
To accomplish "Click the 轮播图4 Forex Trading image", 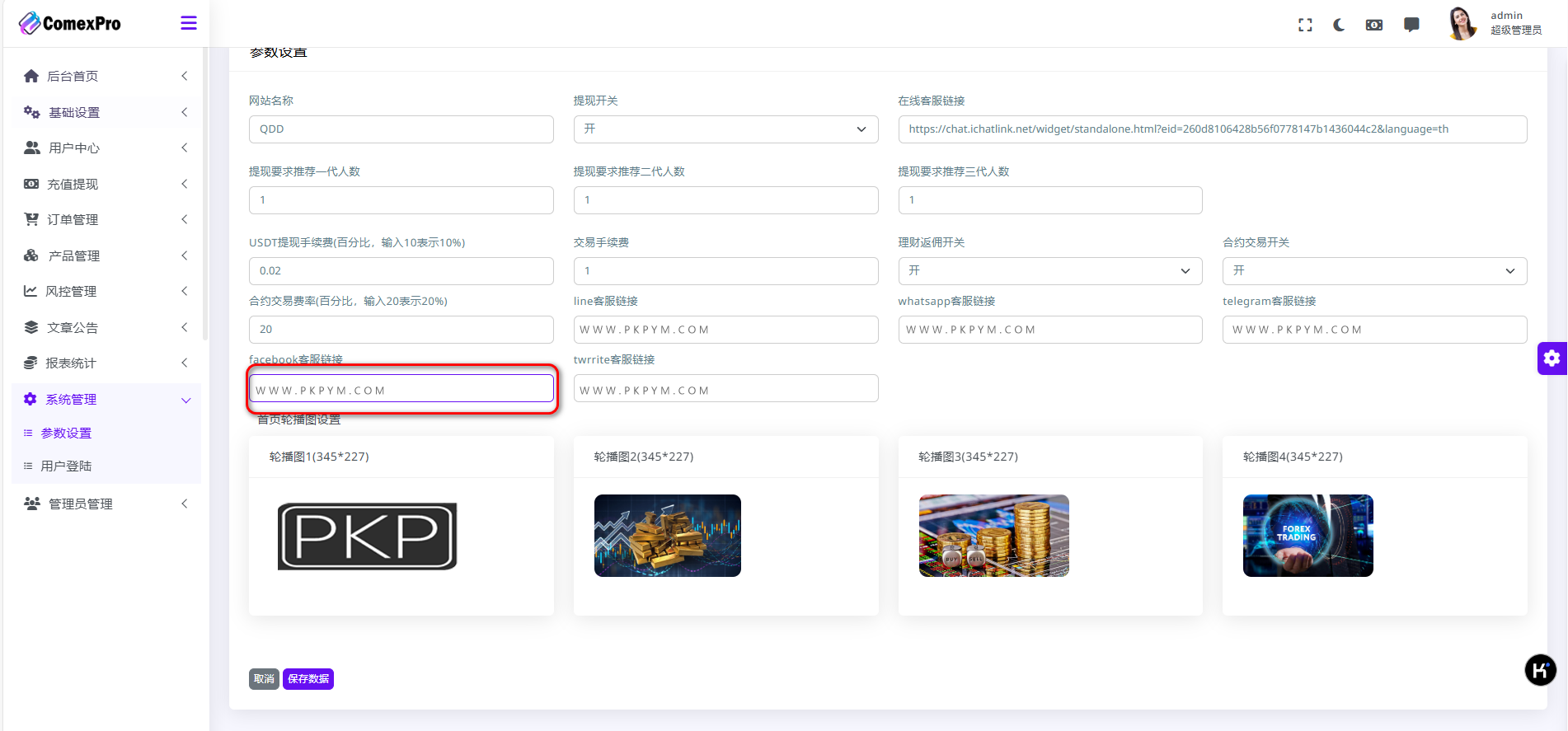I will (x=1307, y=536).
